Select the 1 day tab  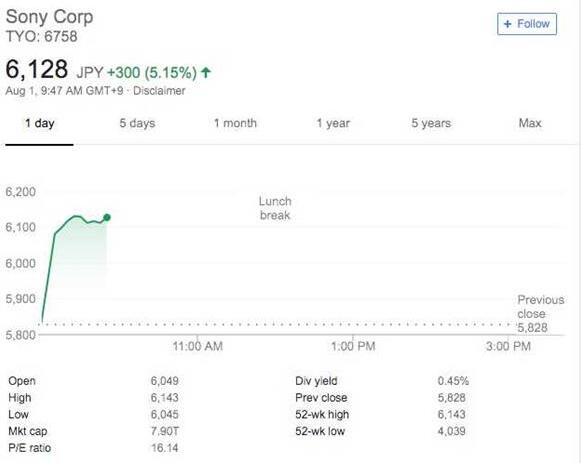tap(39, 123)
